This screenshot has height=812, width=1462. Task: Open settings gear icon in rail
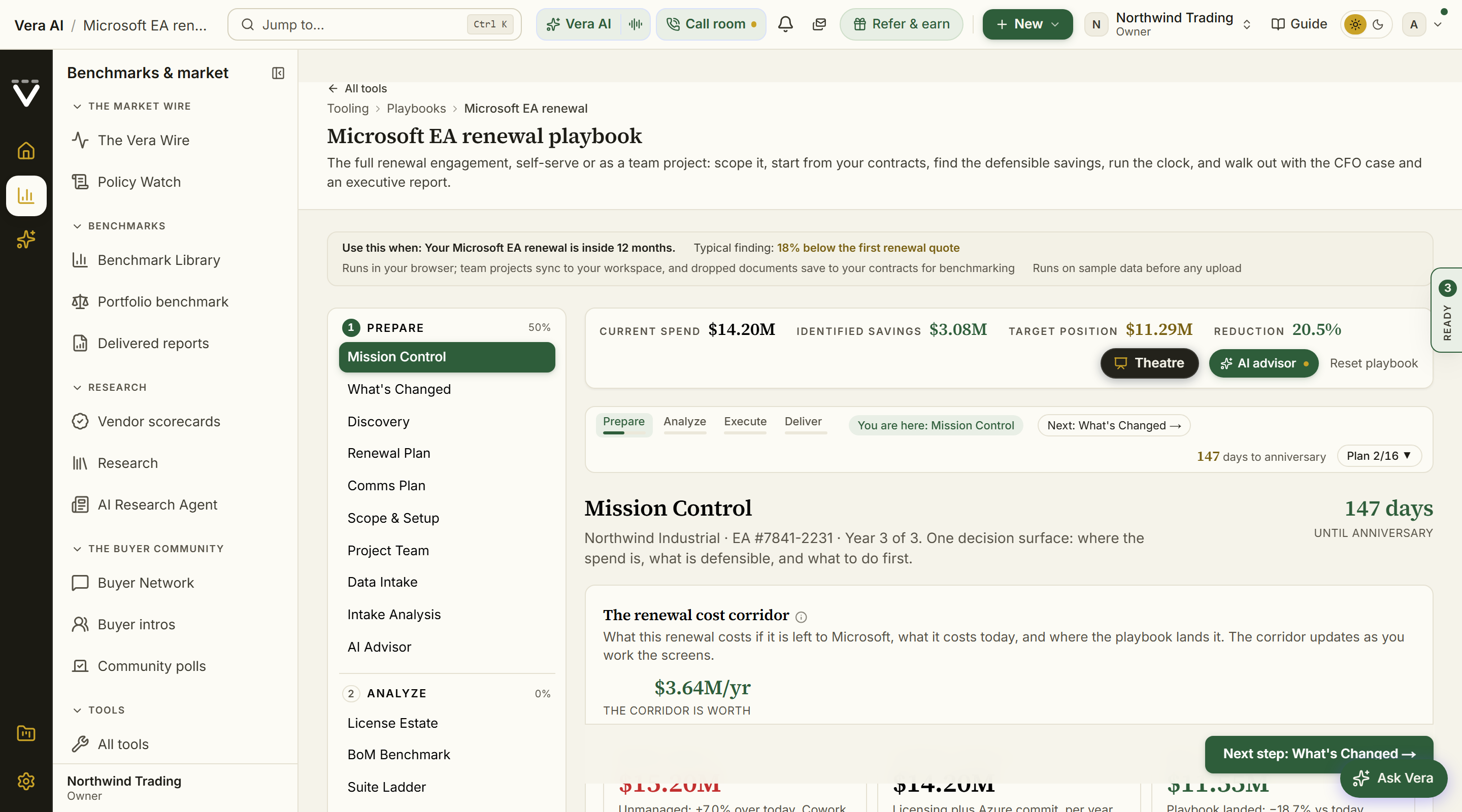(x=26, y=782)
